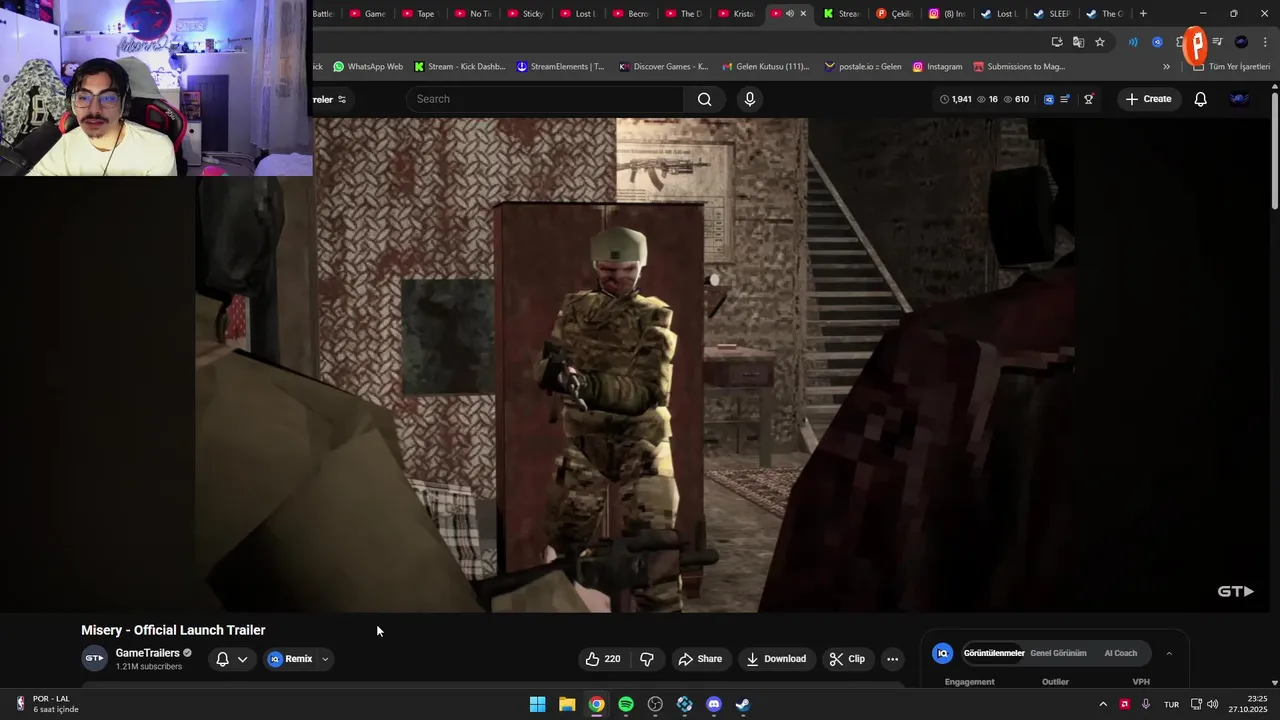Viewport: 1280px width, 720px height.
Task: Open Discord from the taskbar
Action: click(714, 704)
